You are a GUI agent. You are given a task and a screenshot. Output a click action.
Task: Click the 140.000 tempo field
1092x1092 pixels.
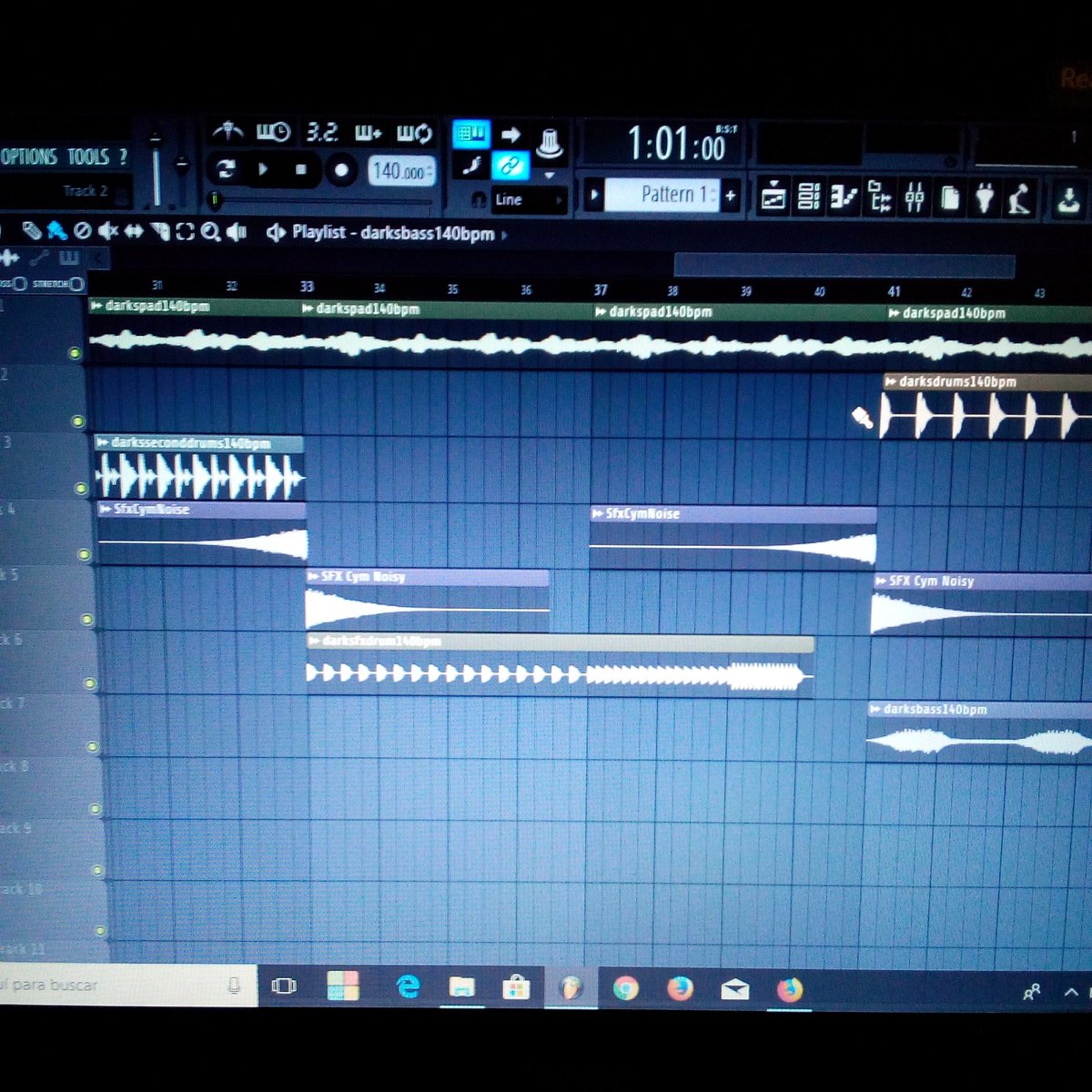click(x=400, y=170)
